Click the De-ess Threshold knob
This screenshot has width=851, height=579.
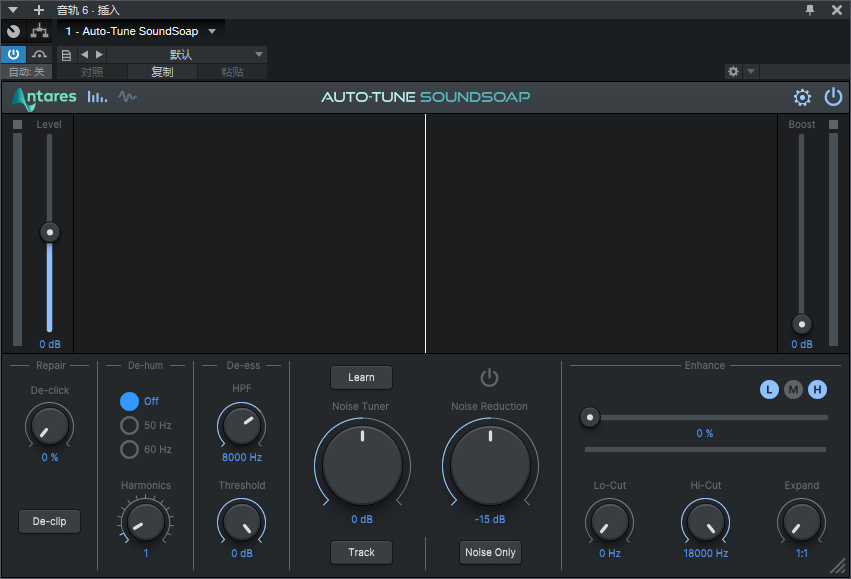[x=242, y=522]
